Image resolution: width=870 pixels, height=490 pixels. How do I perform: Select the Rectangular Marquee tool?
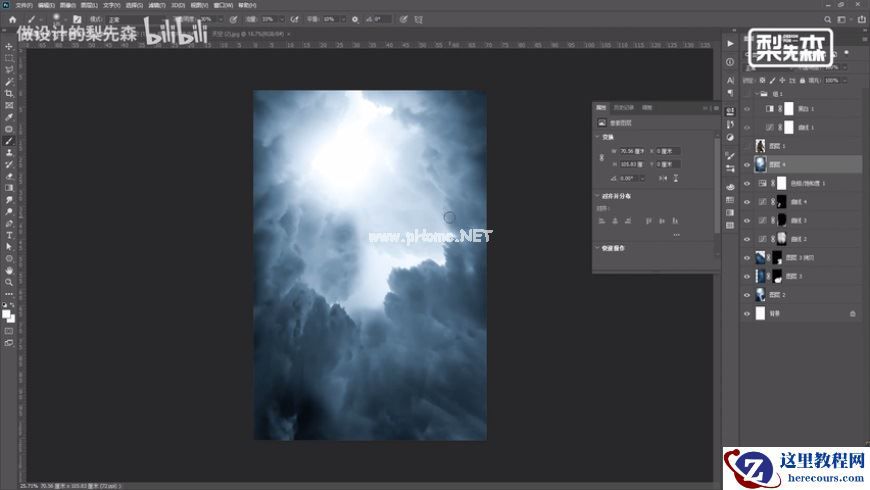pyautogui.click(x=9, y=58)
